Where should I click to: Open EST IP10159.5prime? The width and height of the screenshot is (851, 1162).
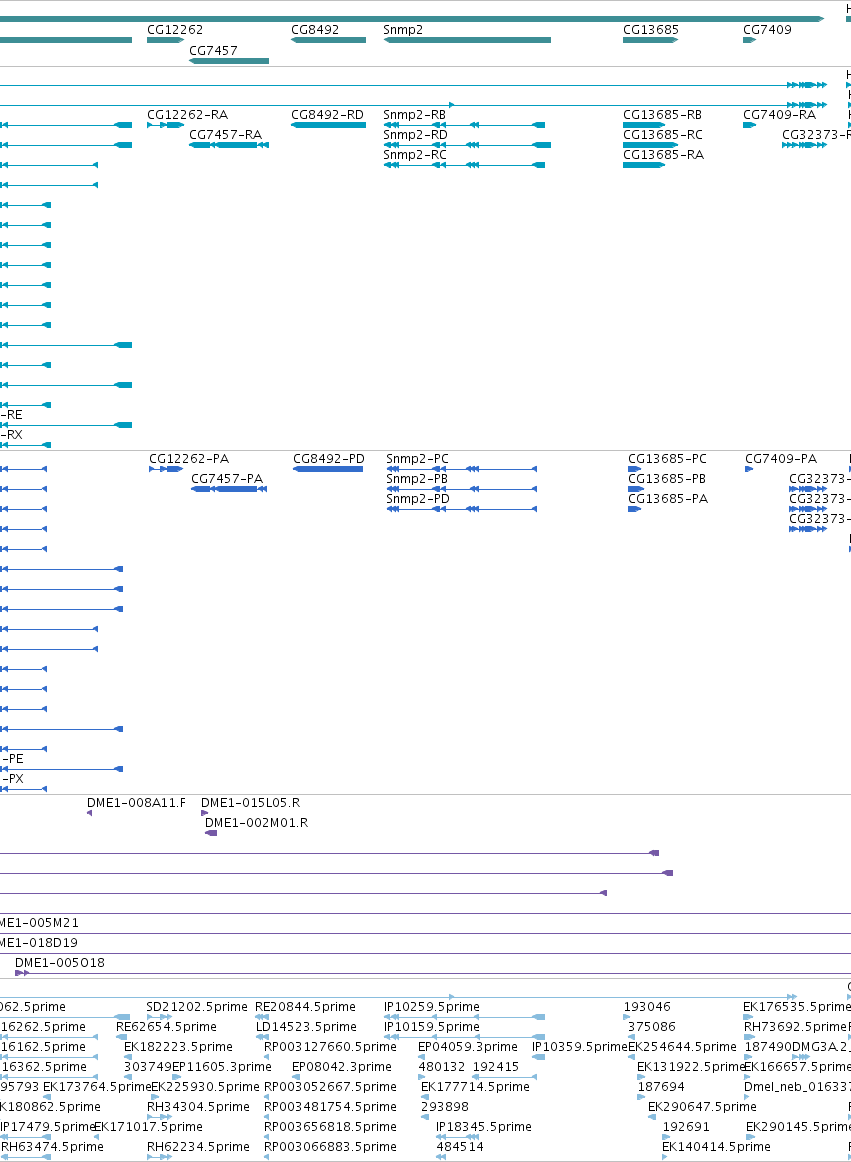431,1027
